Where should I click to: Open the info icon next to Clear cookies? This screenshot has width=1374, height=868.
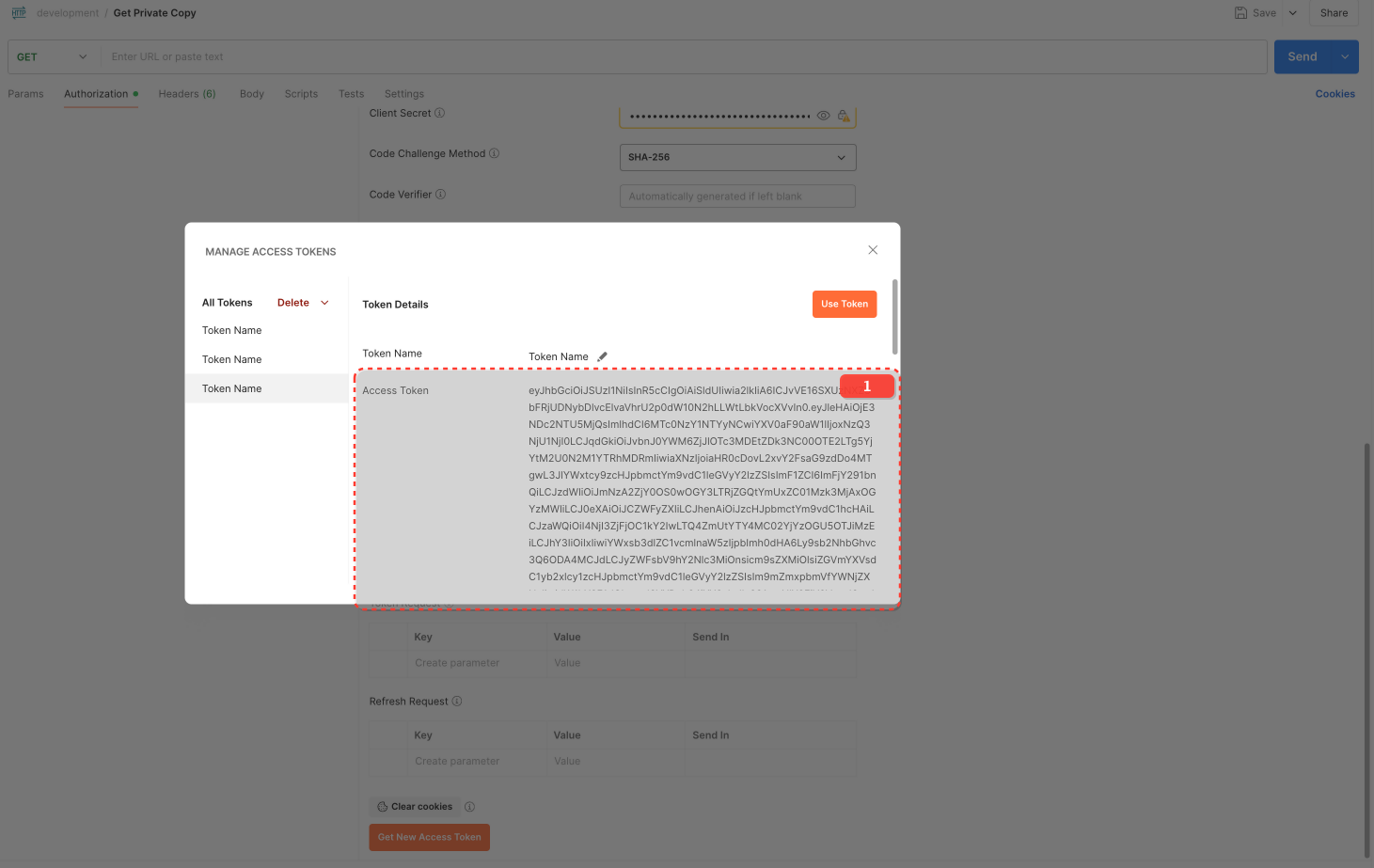pos(469,806)
